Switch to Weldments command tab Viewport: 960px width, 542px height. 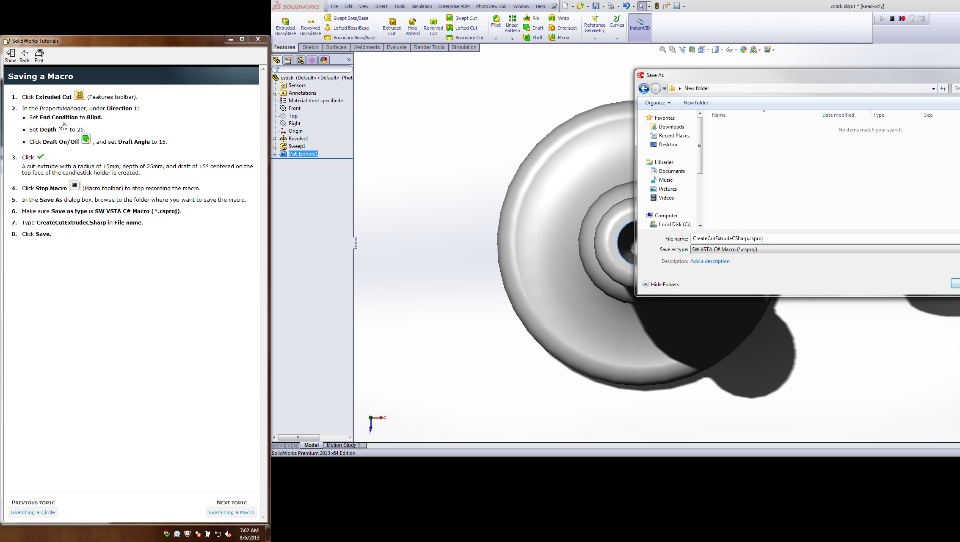coord(366,47)
